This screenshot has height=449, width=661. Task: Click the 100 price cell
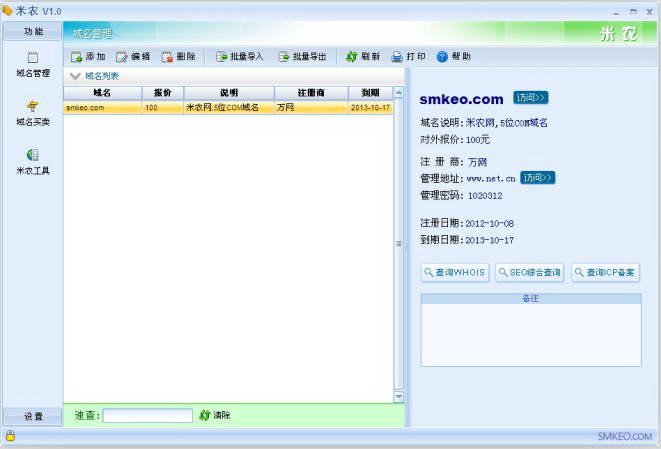tap(163, 108)
